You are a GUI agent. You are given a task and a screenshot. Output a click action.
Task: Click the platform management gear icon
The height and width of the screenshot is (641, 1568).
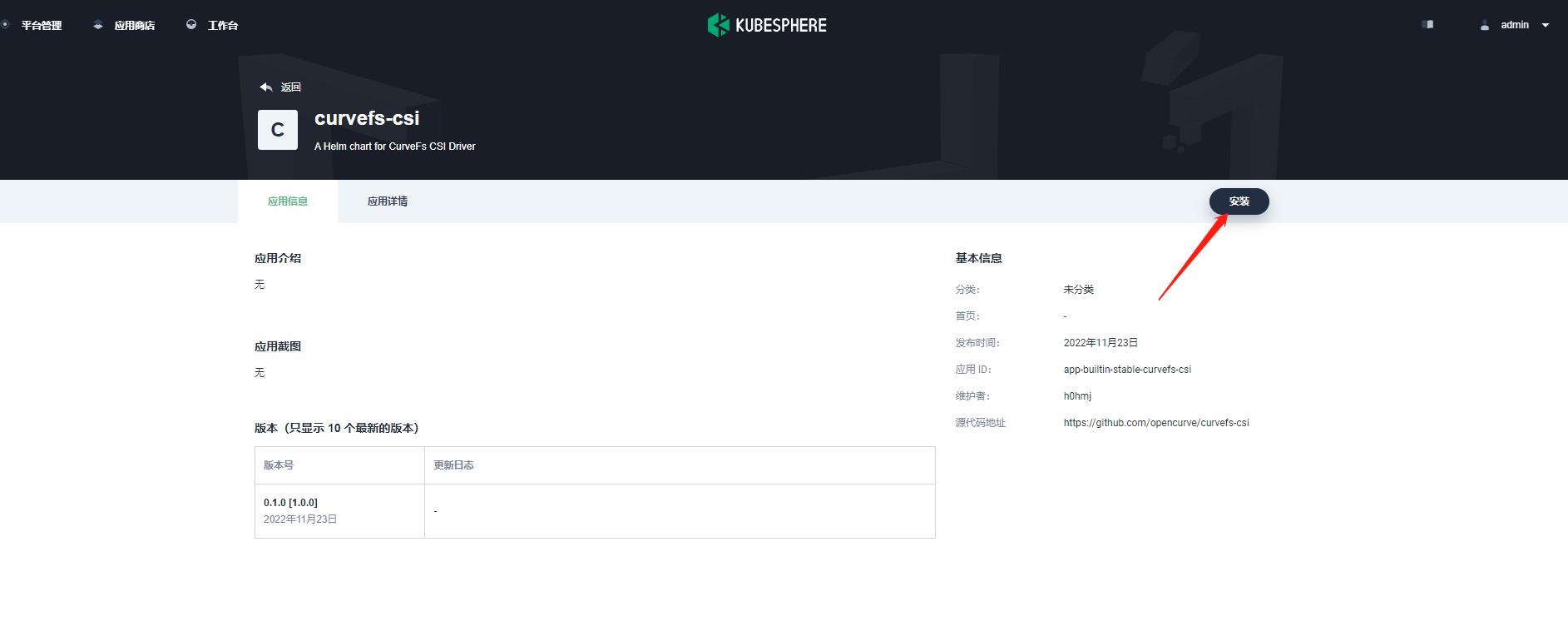click(x=5, y=25)
